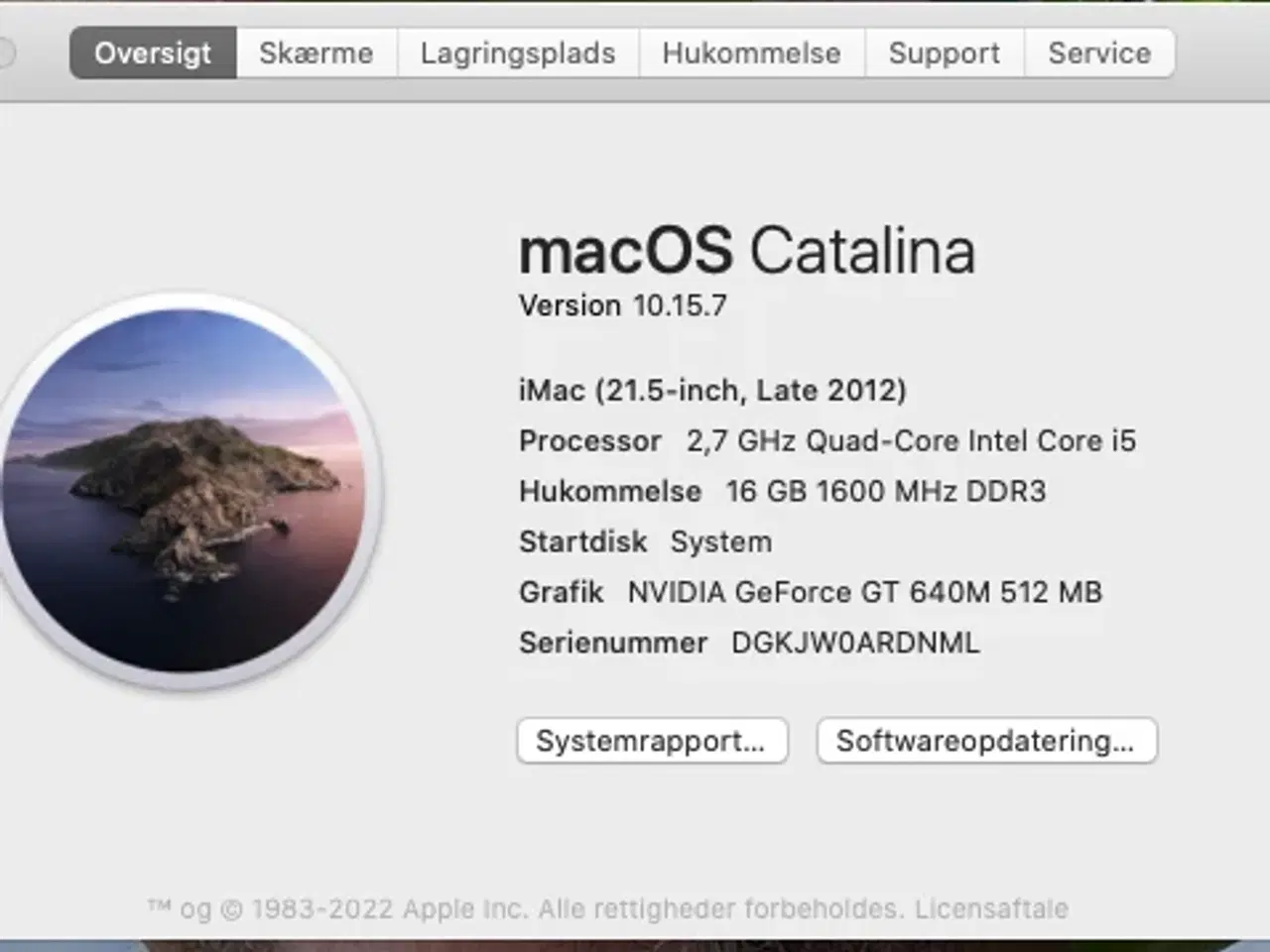Image resolution: width=1270 pixels, height=952 pixels.
Task: Click NVIDIA GeForce GT 640M 512 MB
Action: pos(865,592)
